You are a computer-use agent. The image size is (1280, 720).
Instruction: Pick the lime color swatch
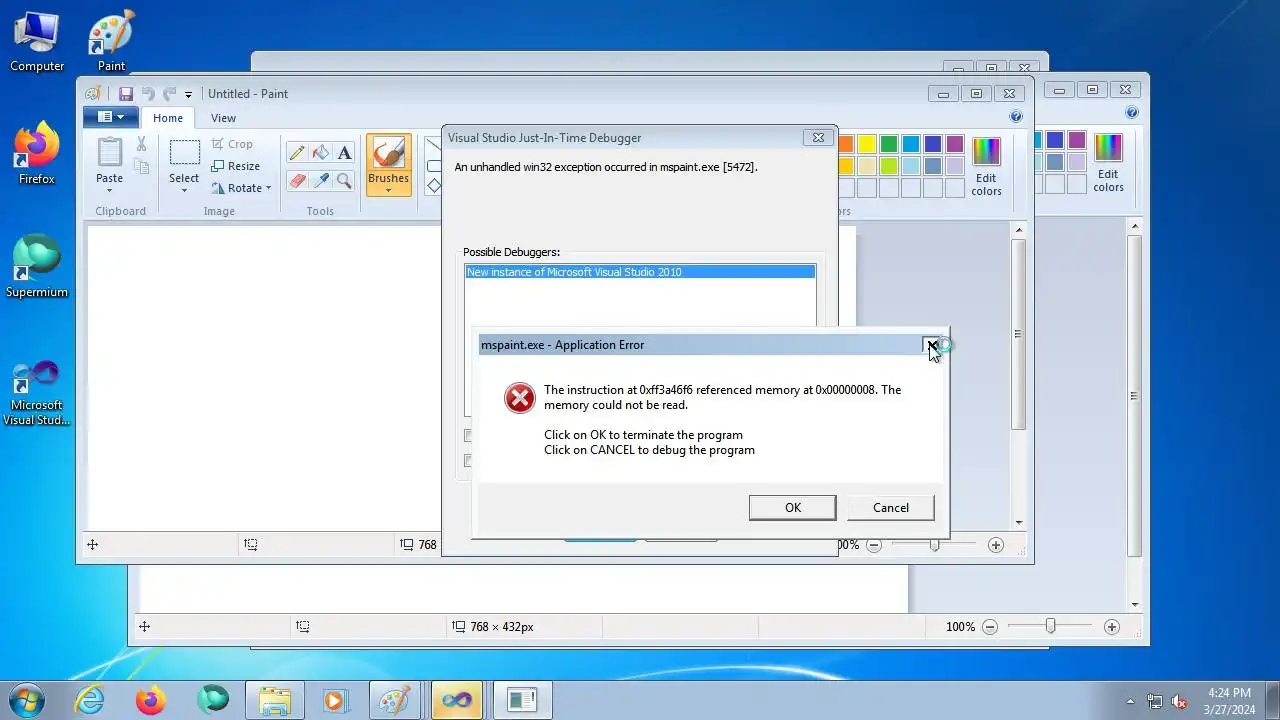(x=889, y=166)
